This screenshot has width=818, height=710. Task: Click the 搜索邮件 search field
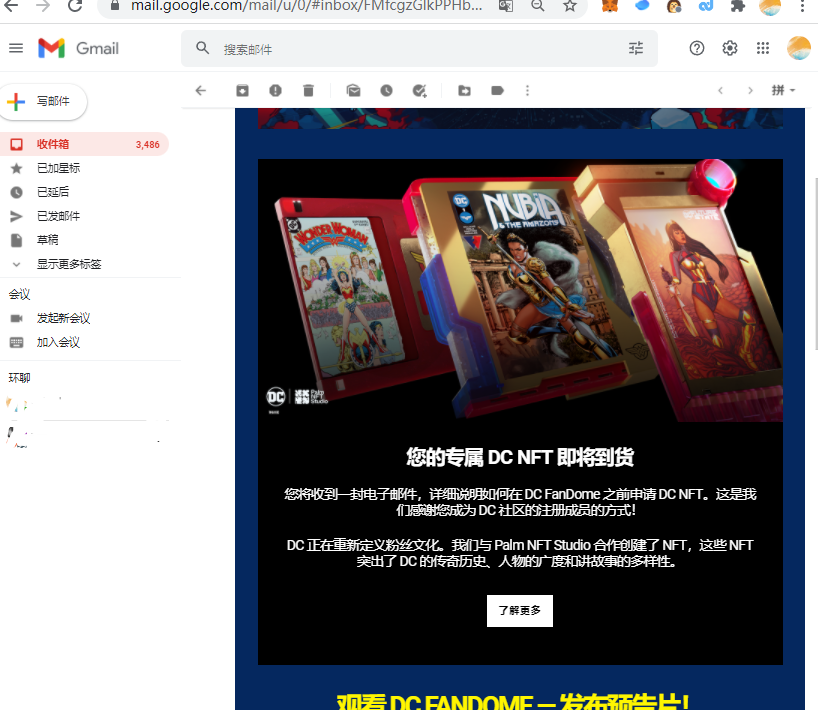coord(419,49)
